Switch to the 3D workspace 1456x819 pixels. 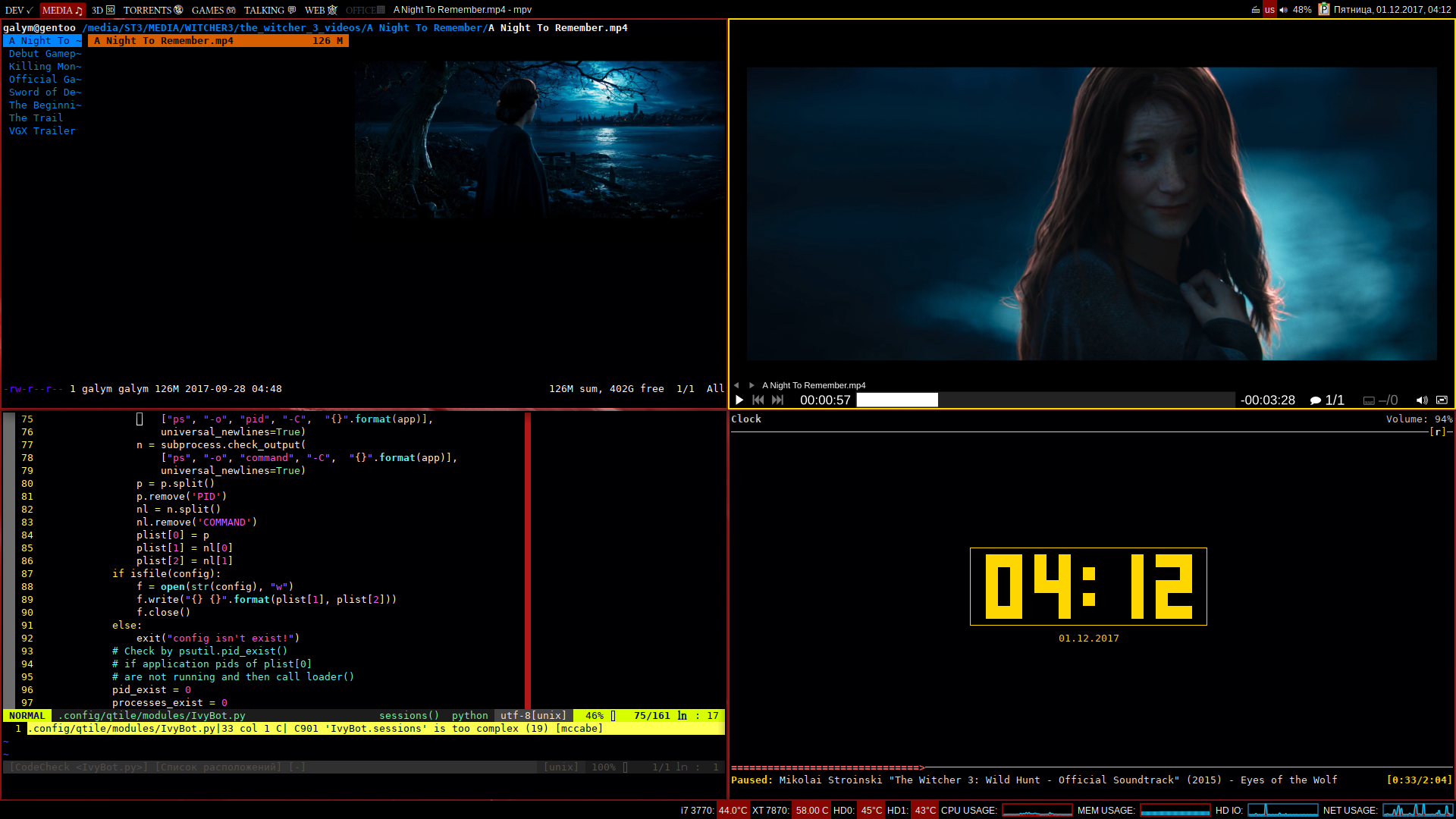103,10
